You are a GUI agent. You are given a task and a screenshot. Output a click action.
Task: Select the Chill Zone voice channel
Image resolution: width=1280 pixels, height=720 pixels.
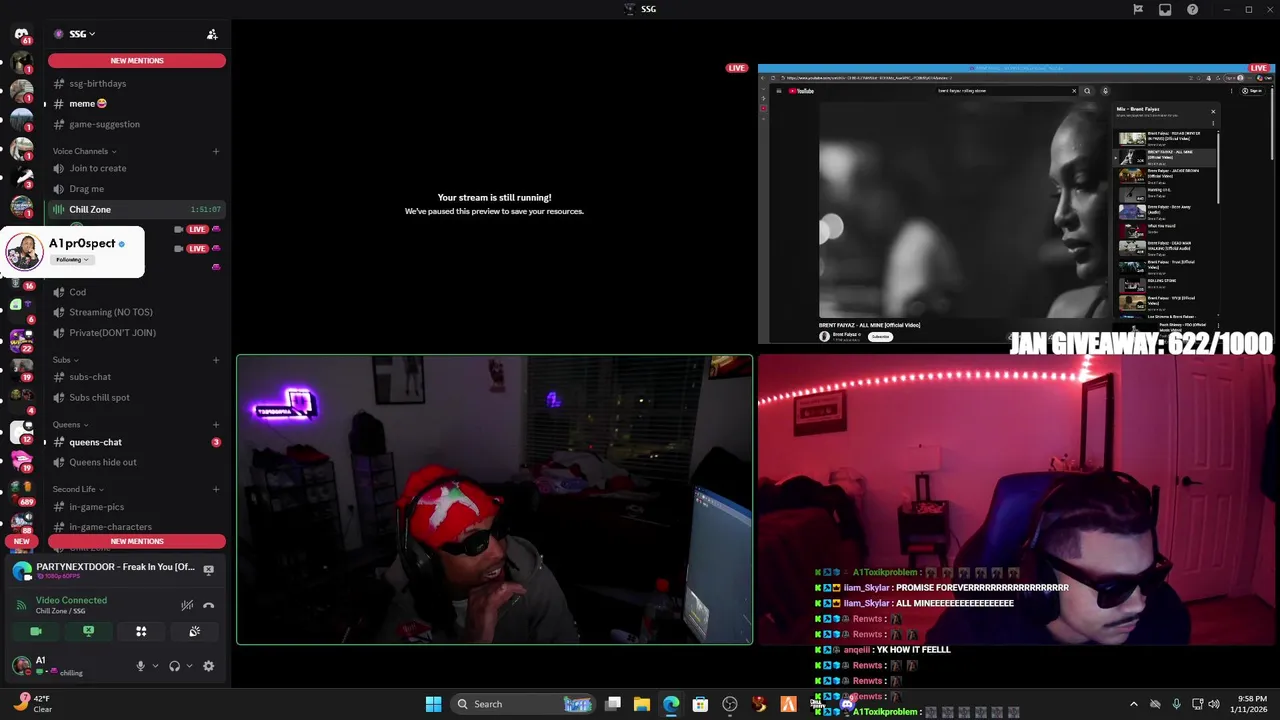click(x=135, y=209)
